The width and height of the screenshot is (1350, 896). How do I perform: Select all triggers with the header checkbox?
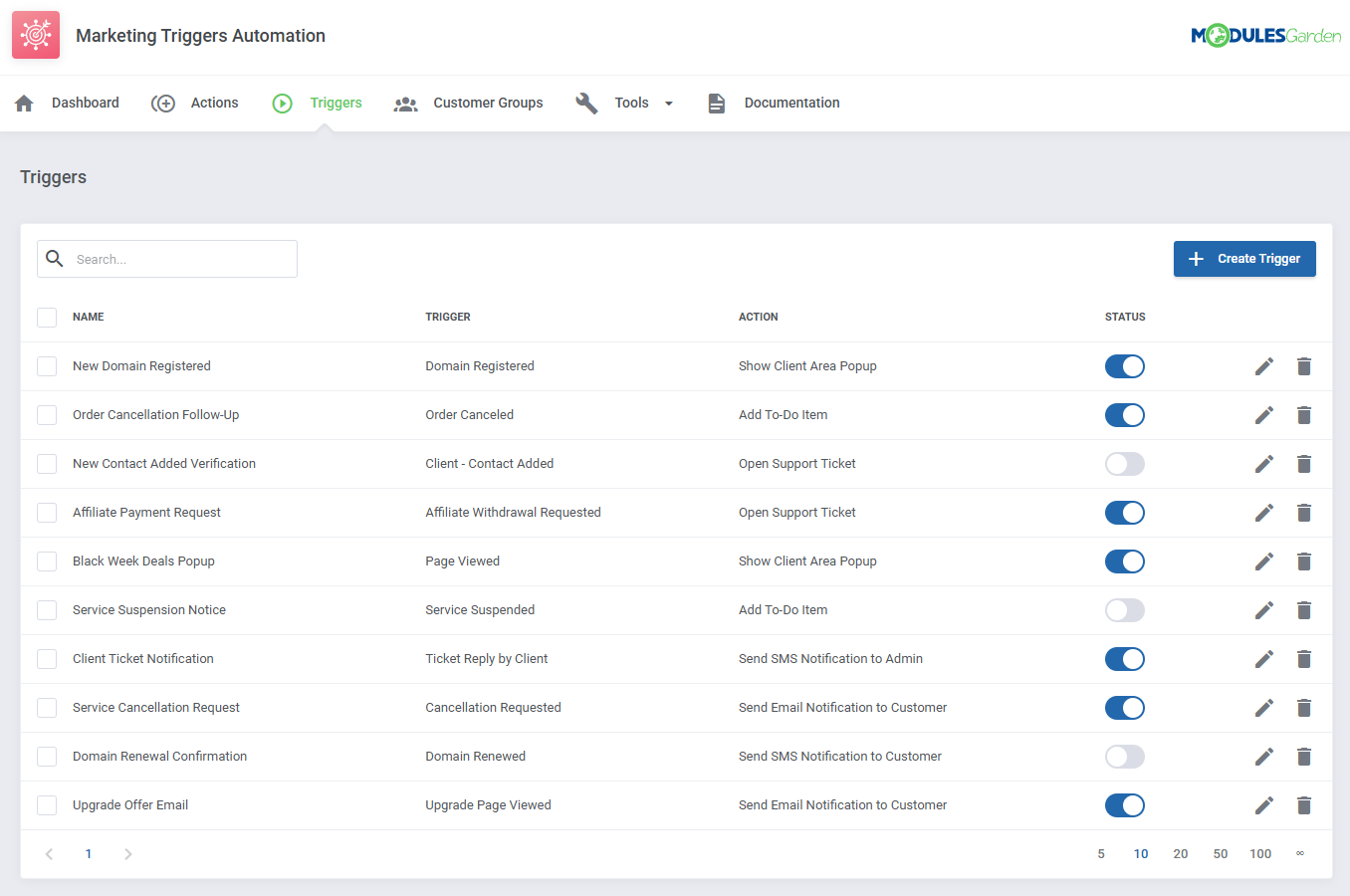pyautogui.click(x=47, y=317)
